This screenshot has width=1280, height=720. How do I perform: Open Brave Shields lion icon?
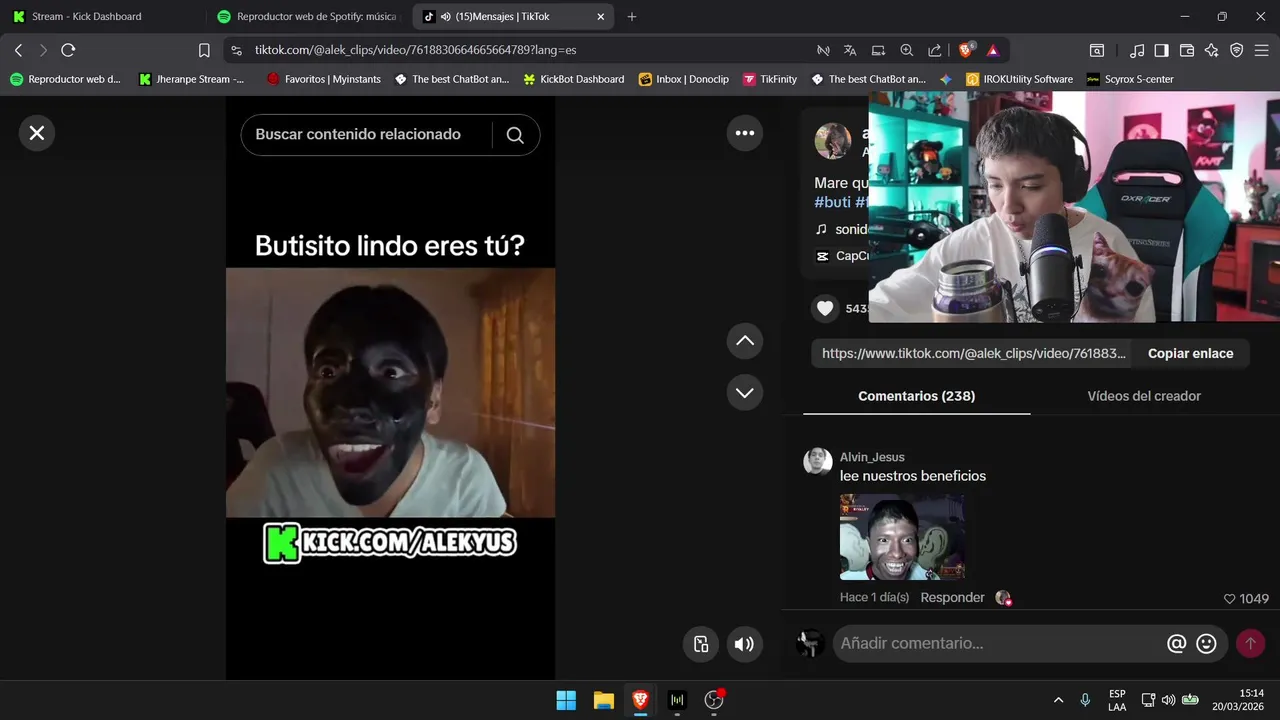click(966, 50)
